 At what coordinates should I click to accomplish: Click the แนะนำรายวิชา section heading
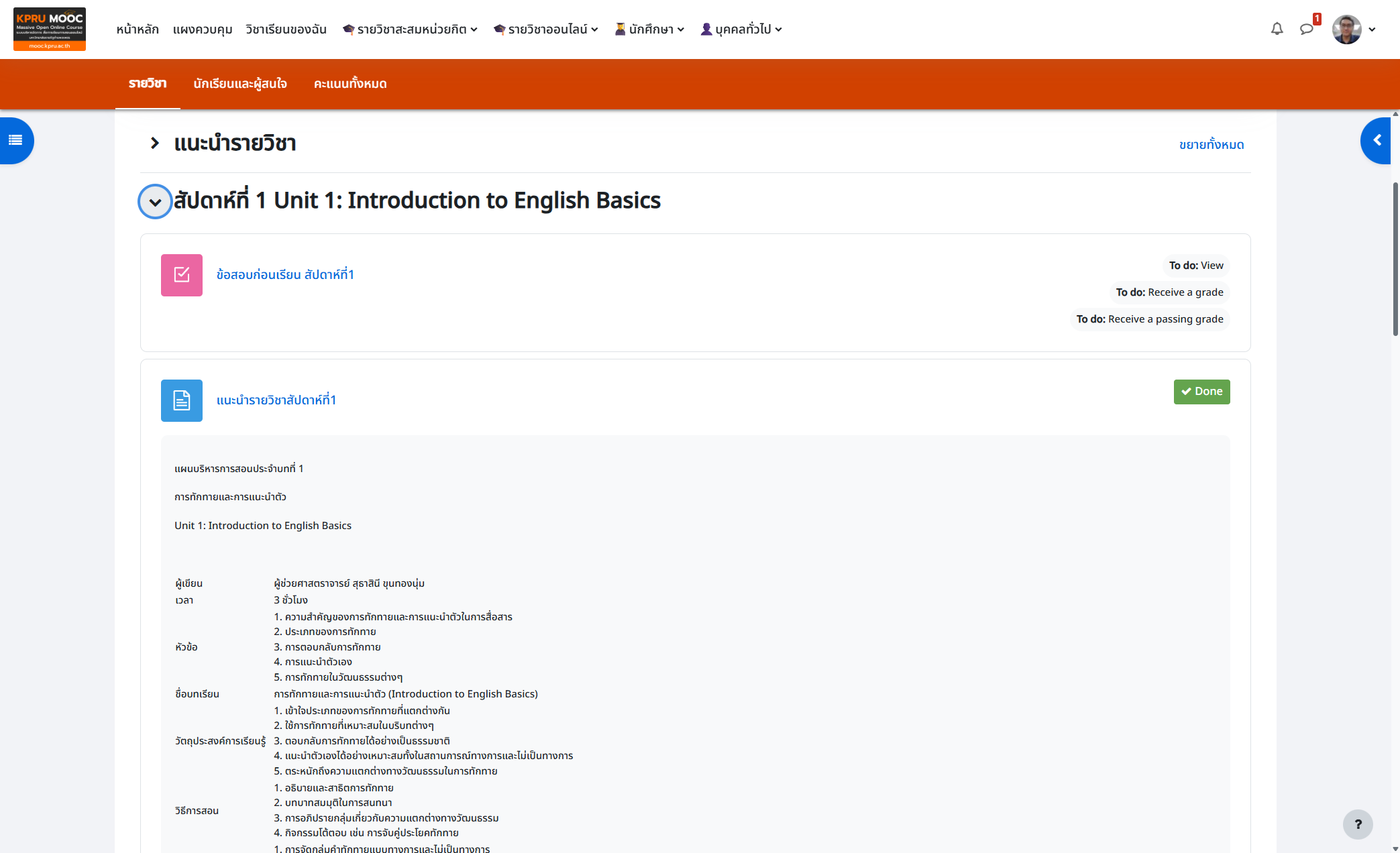(x=235, y=143)
